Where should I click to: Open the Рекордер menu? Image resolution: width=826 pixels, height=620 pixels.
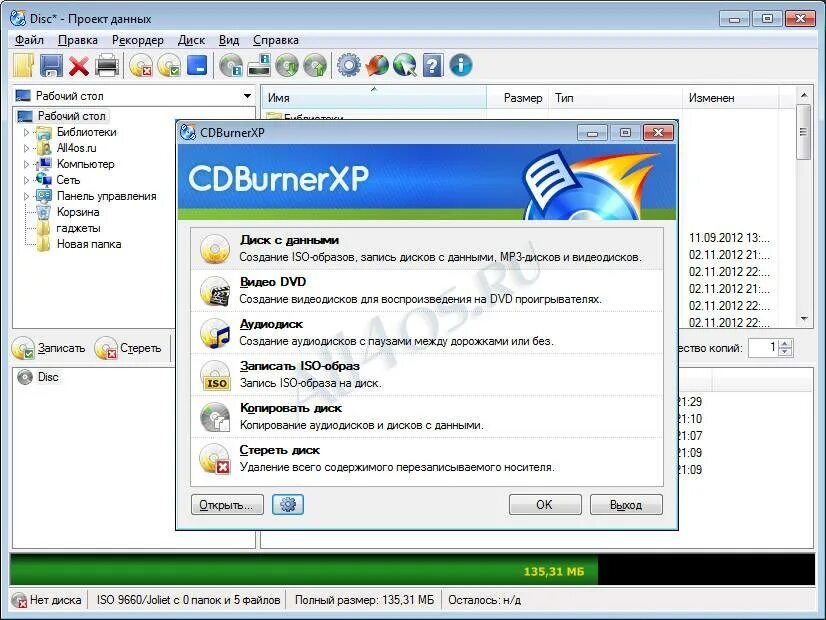138,40
